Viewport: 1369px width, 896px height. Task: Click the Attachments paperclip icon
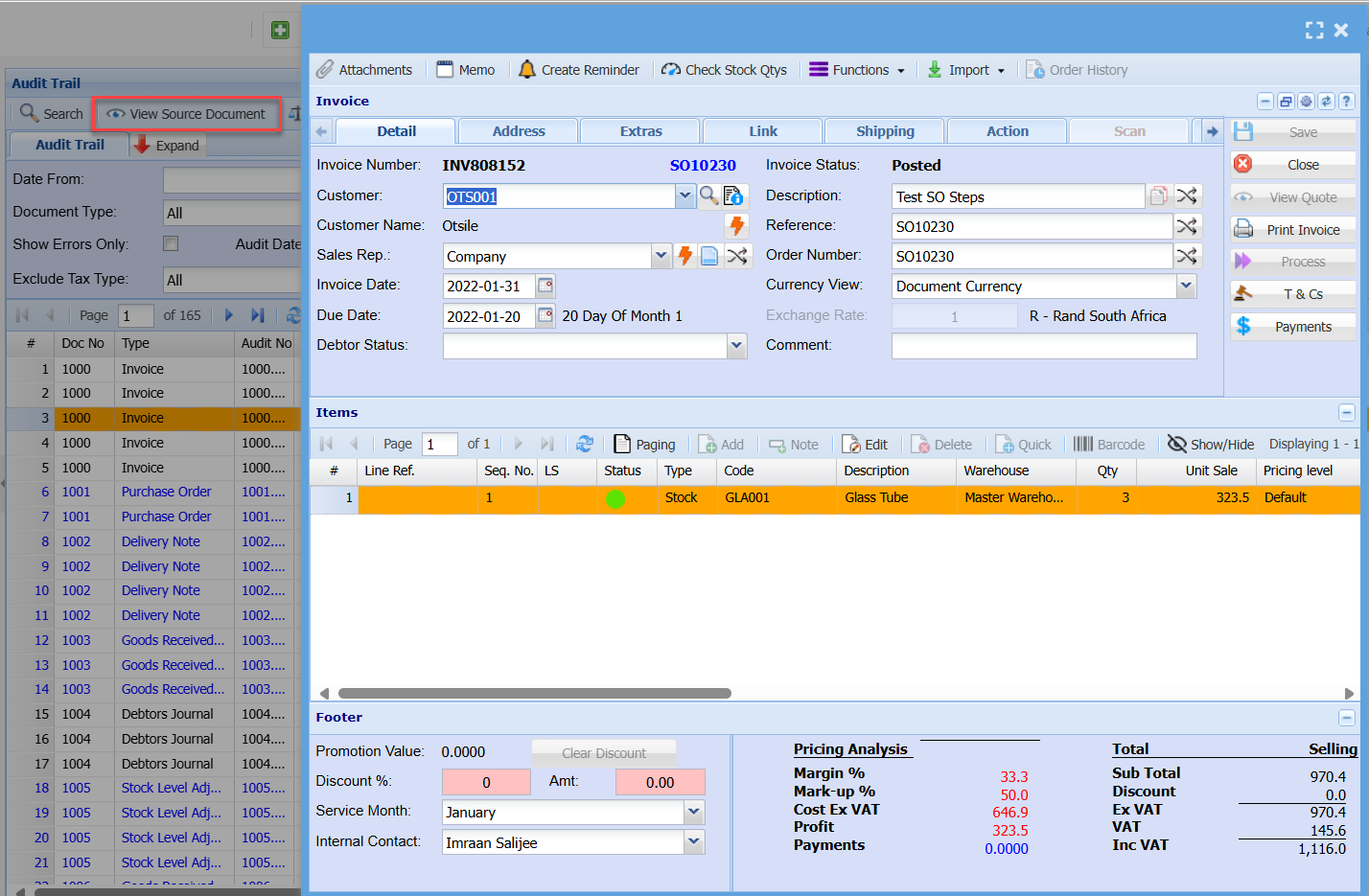(325, 69)
